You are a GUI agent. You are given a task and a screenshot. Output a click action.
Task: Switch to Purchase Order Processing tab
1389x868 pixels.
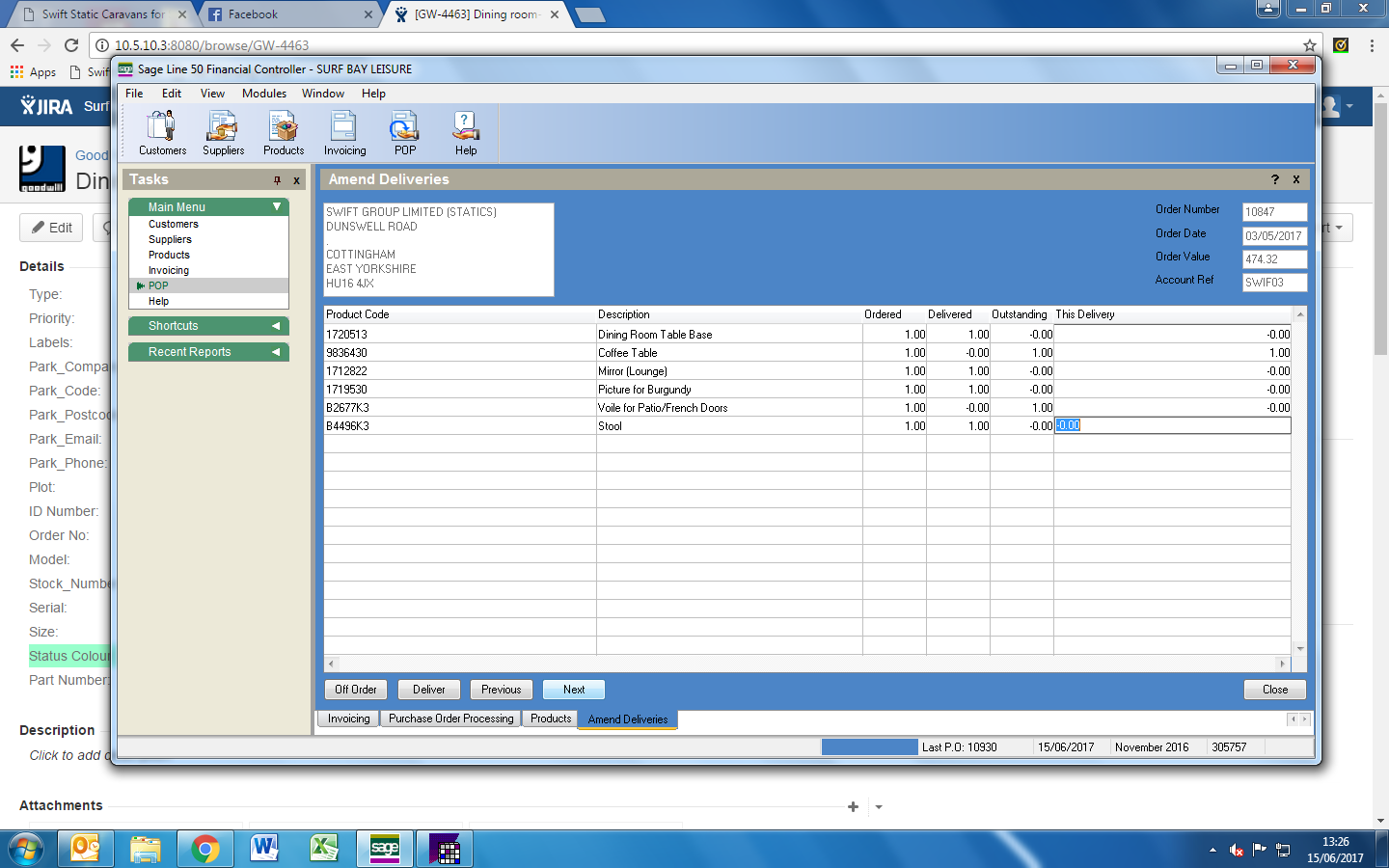450,719
